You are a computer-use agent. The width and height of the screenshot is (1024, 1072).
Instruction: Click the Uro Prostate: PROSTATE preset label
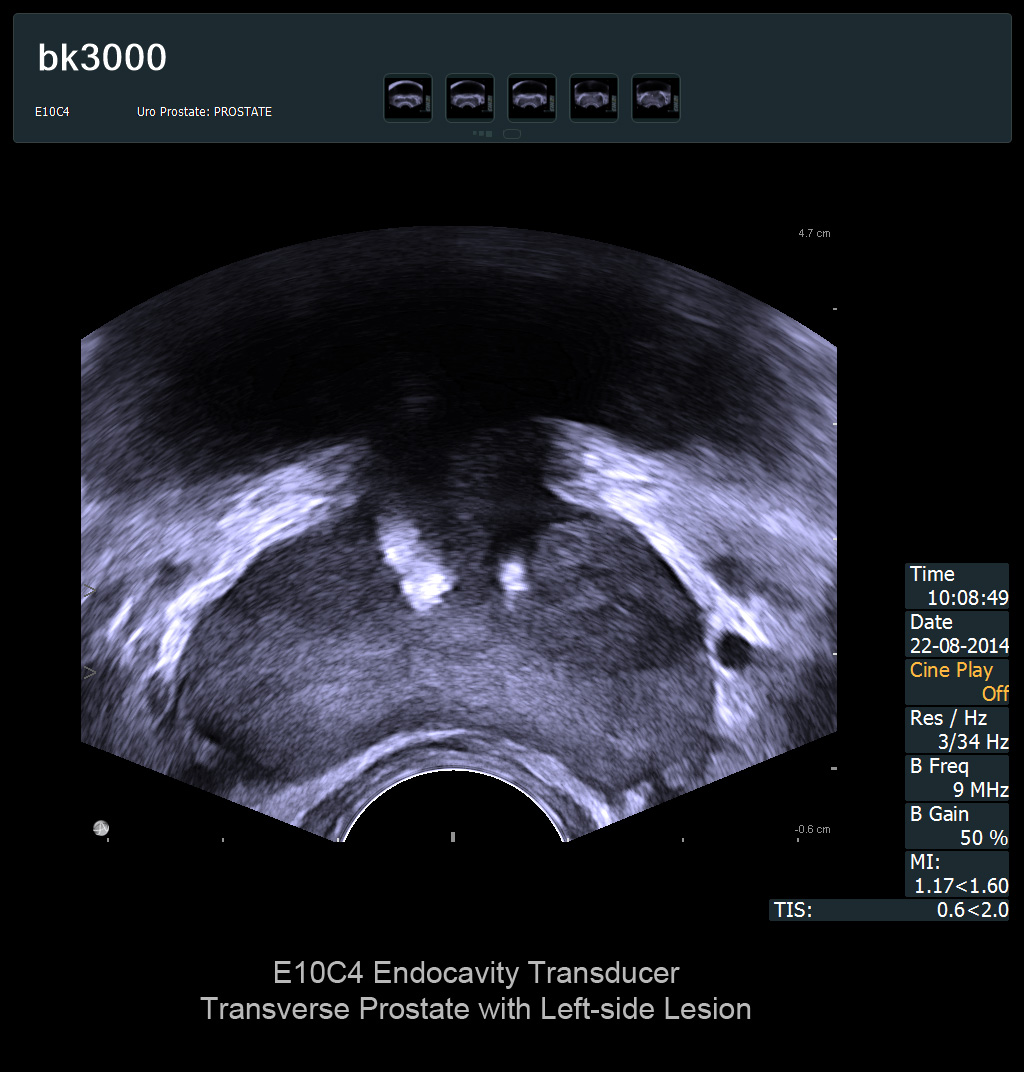[x=204, y=112]
